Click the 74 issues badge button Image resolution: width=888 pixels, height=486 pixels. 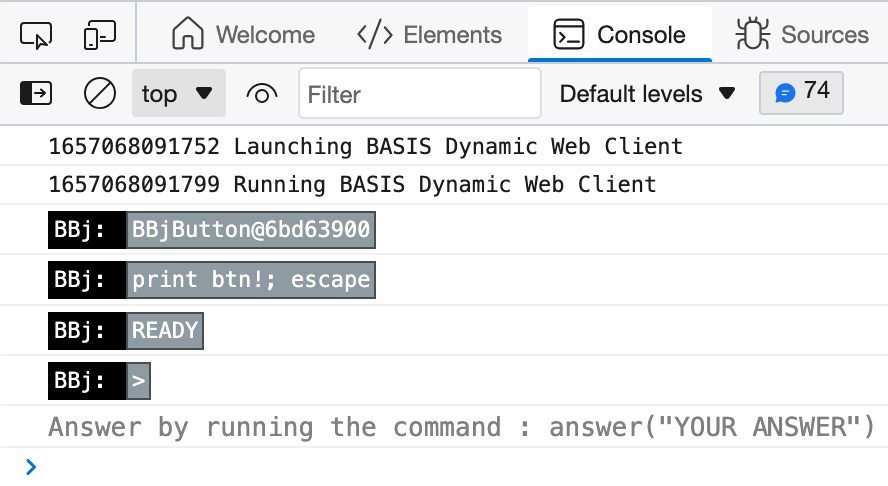click(802, 92)
